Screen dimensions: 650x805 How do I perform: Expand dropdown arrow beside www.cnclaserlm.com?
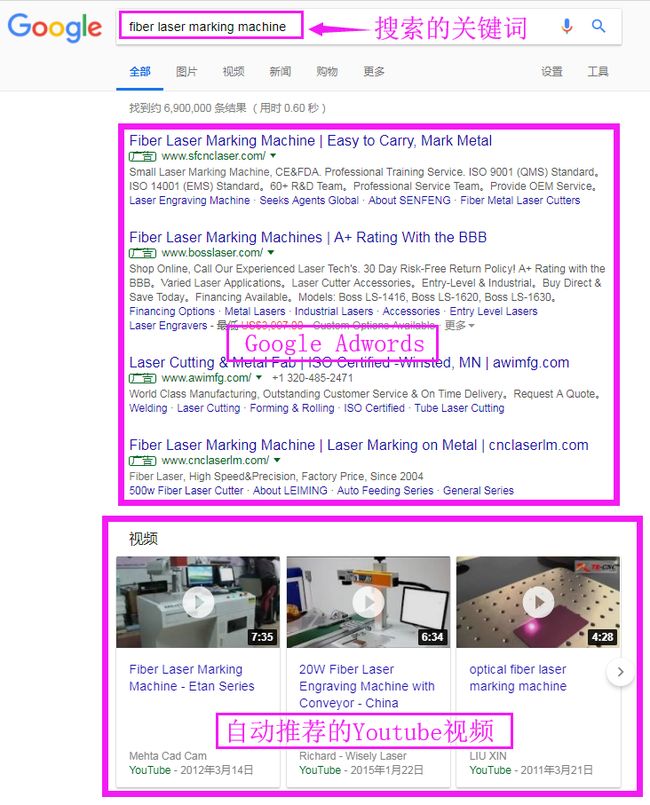pyautogui.click(x=277, y=460)
